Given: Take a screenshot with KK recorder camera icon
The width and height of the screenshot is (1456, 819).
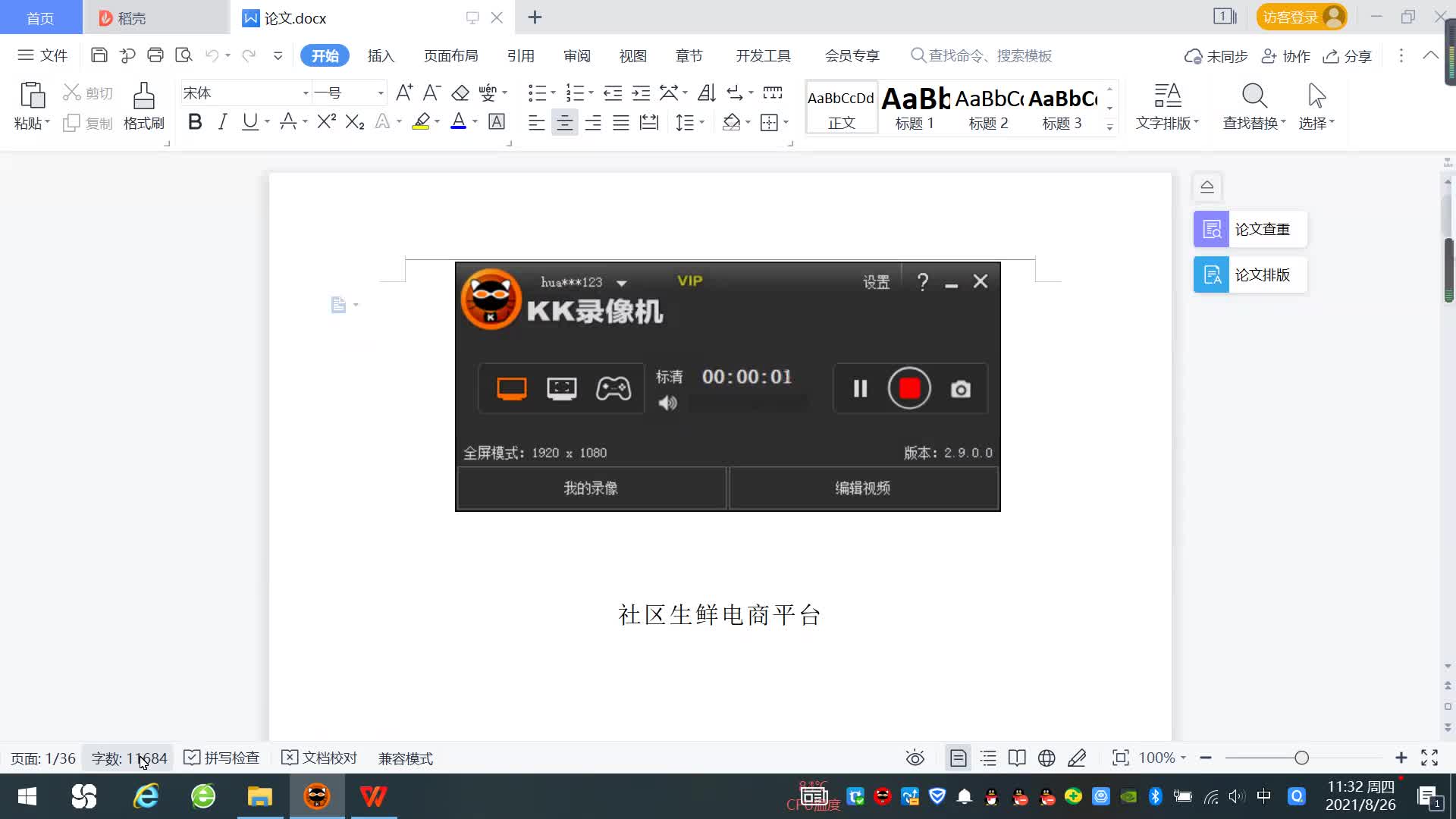Looking at the screenshot, I should (961, 389).
